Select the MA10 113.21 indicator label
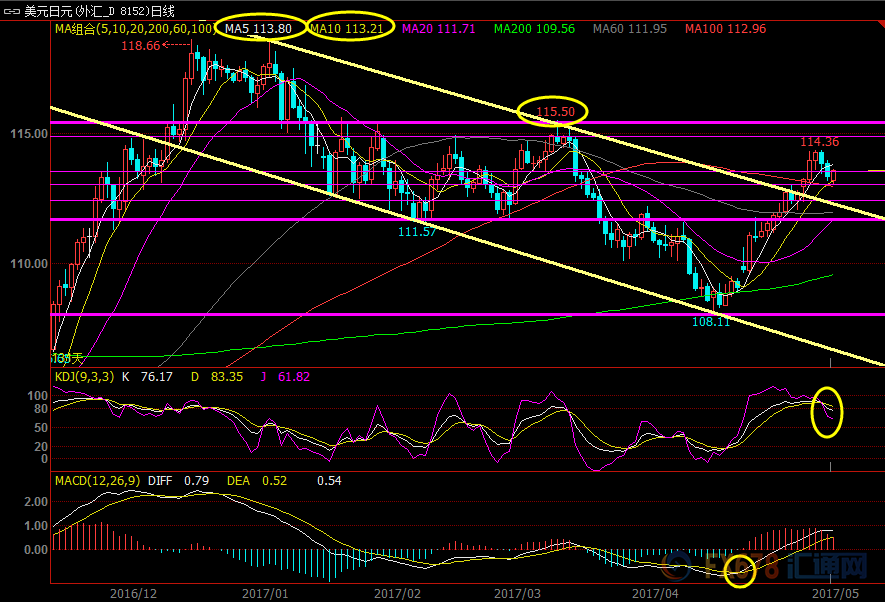Image resolution: width=885 pixels, height=602 pixels. click(x=348, y=29)
